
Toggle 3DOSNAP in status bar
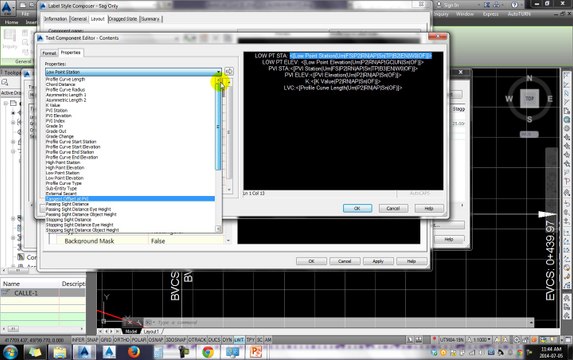coord(176,340)
